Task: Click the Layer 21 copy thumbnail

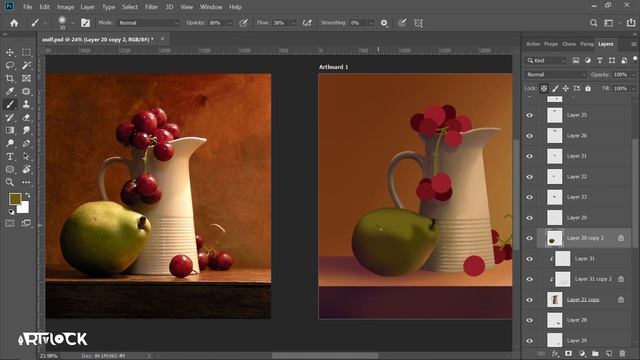Action: [554, 300]
